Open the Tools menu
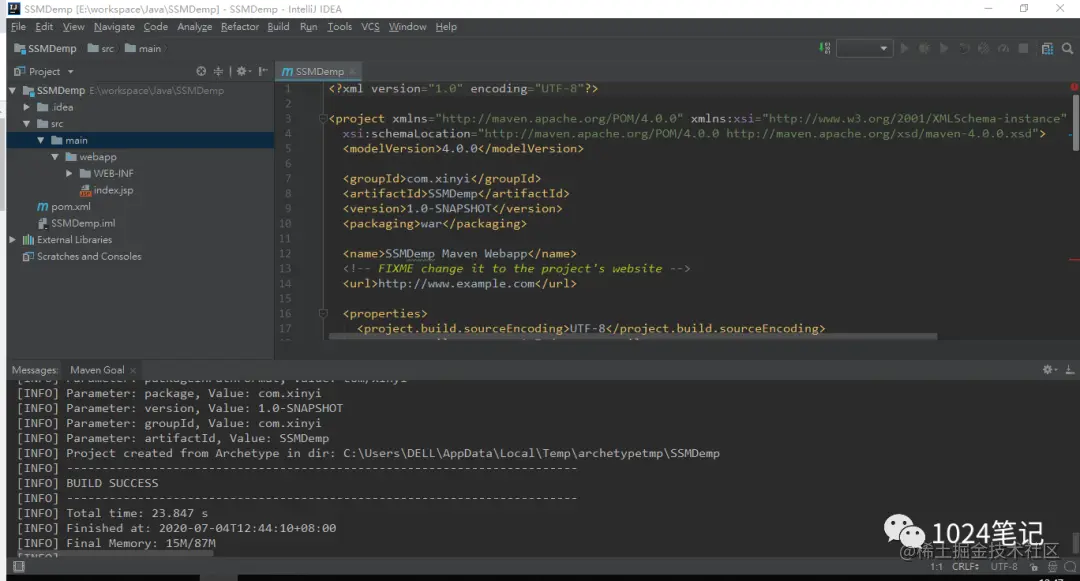Screen dimensions: 1080x581 (x=340, y=27)
